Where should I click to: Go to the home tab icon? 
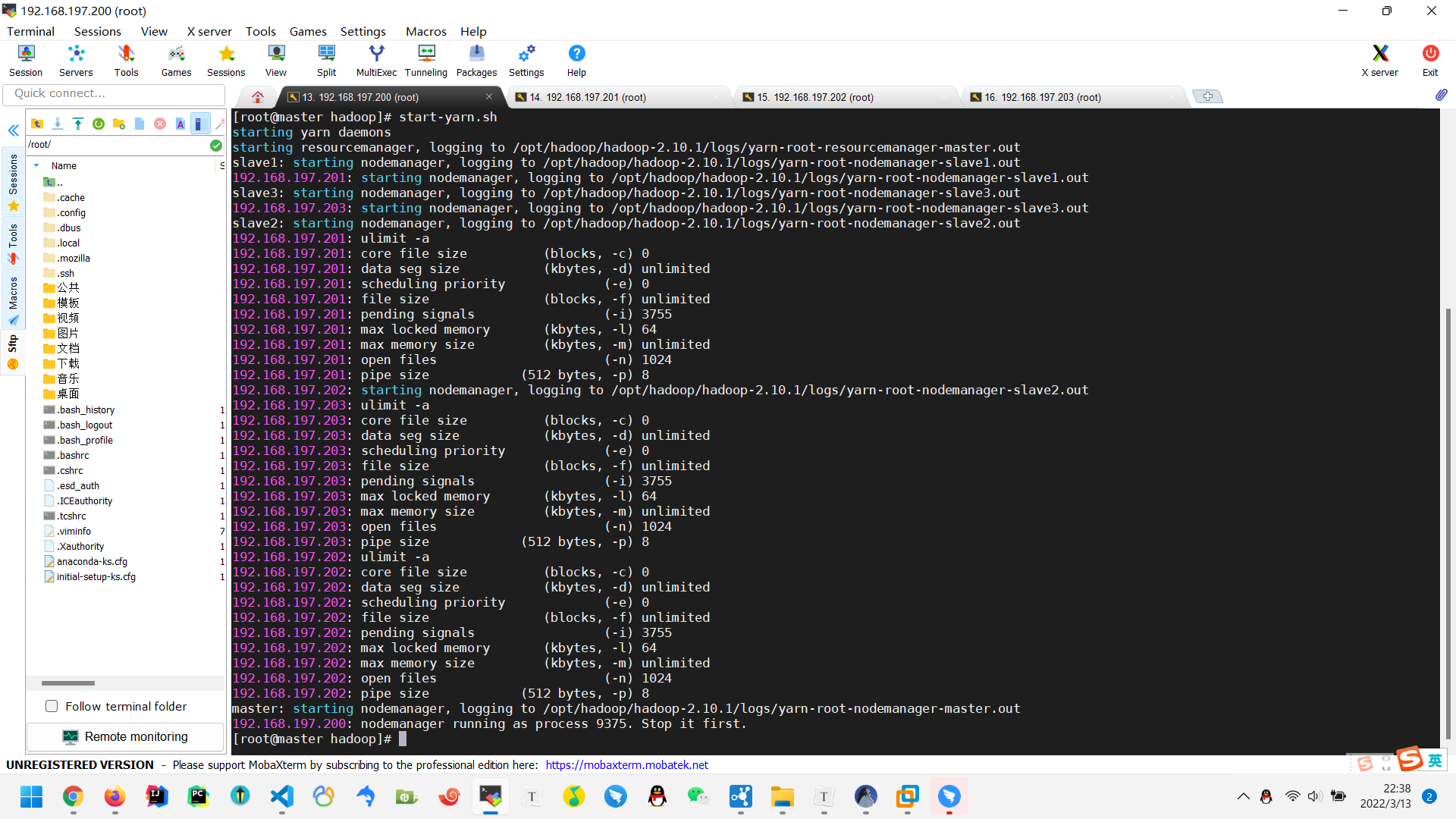(x=258, y=96)
